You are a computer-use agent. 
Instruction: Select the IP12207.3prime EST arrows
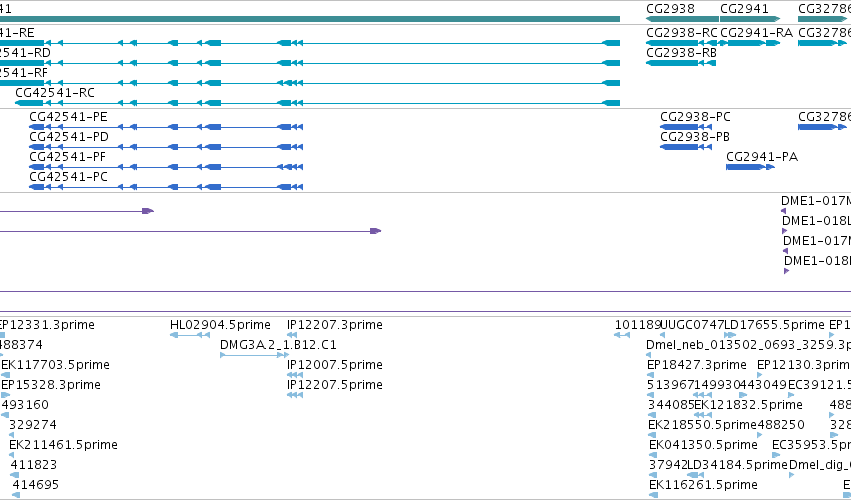292,335
